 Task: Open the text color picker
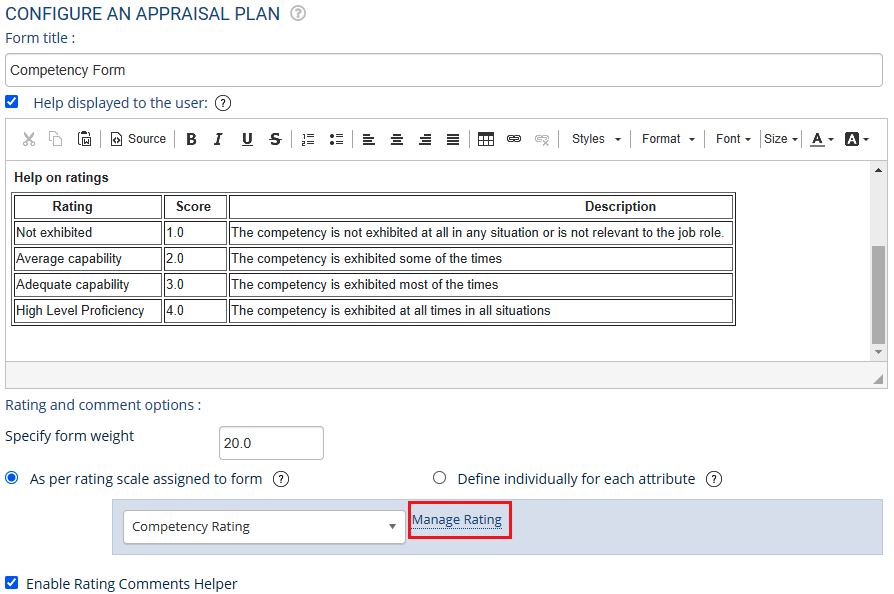coord(823,140)
